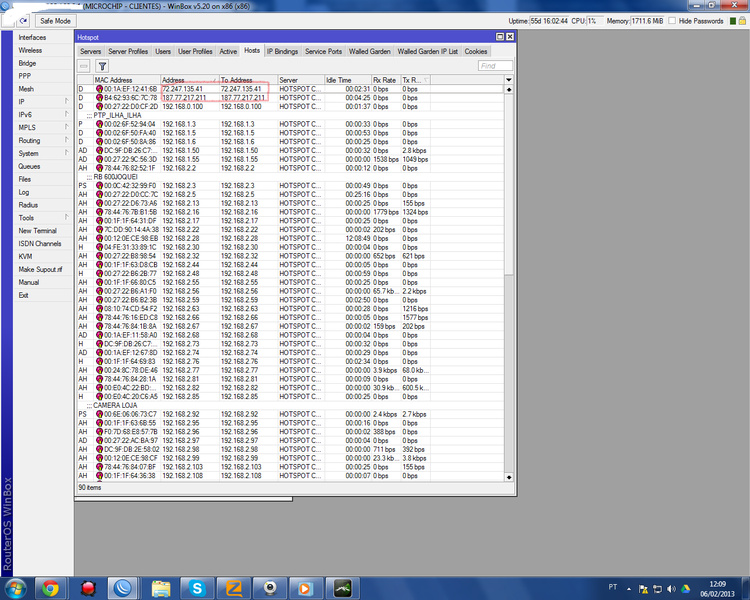
Task: Open the Windows Start button
Action: (x=15, y=589)
